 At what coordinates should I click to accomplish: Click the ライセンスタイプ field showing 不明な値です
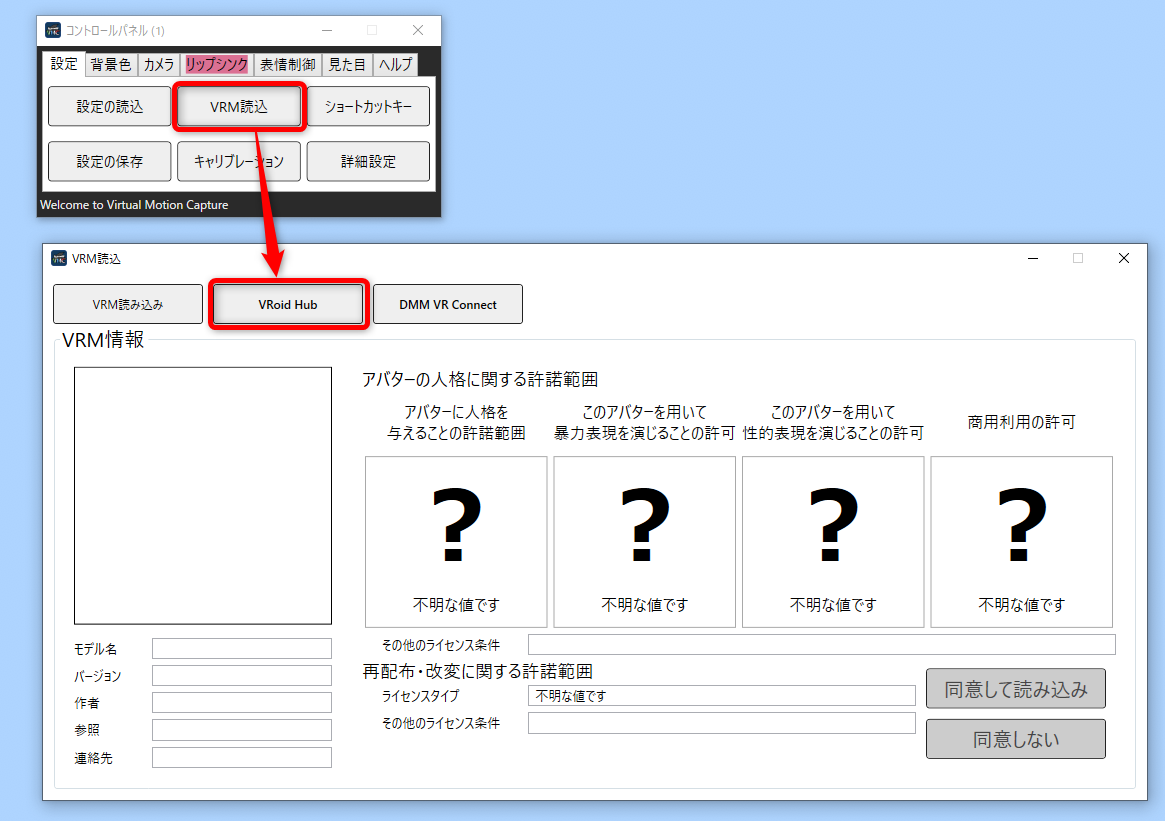(721, 695)
